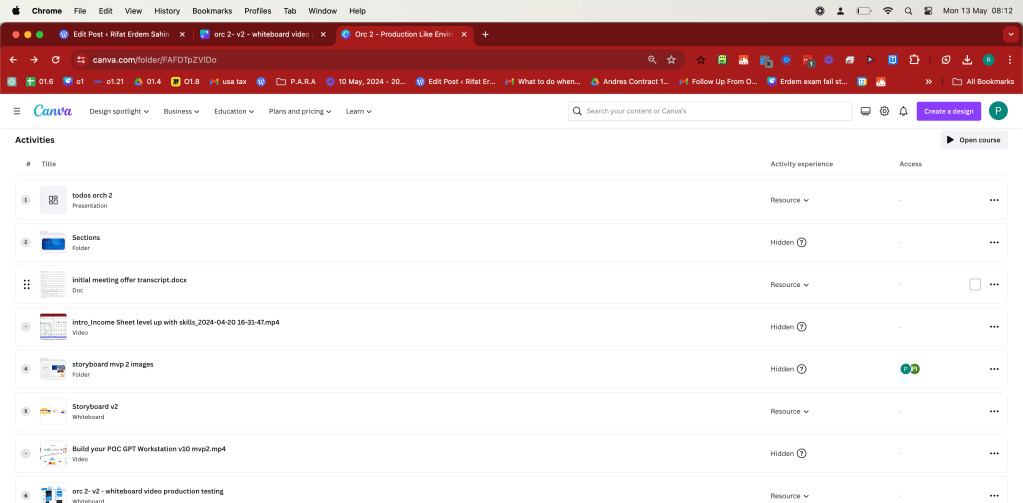Open more options for Build your POC GPT video
Image resolution: width=1023 pixels, height=503 pixels.
(x=994, y=453)
